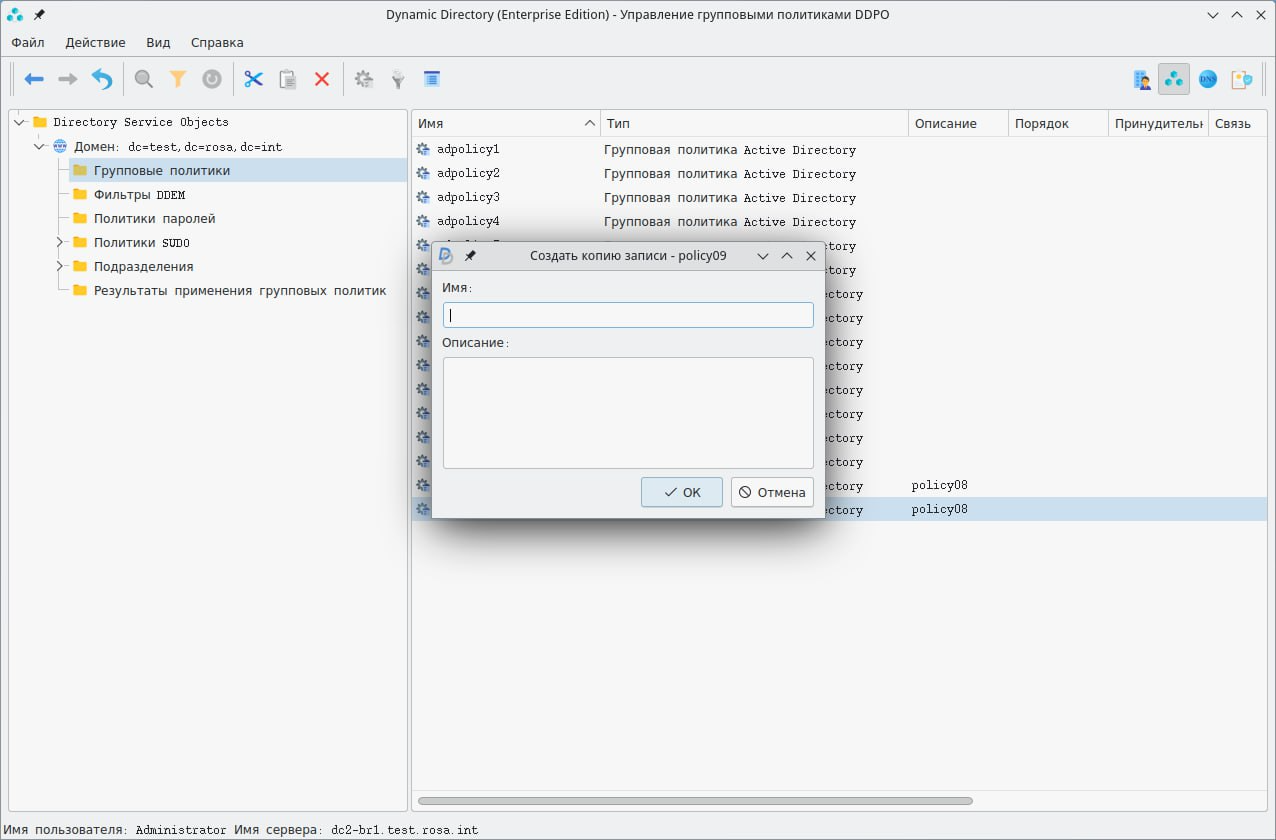Open the Действие menu
The image size is (1276, 840).
click(x=95, y=43)
